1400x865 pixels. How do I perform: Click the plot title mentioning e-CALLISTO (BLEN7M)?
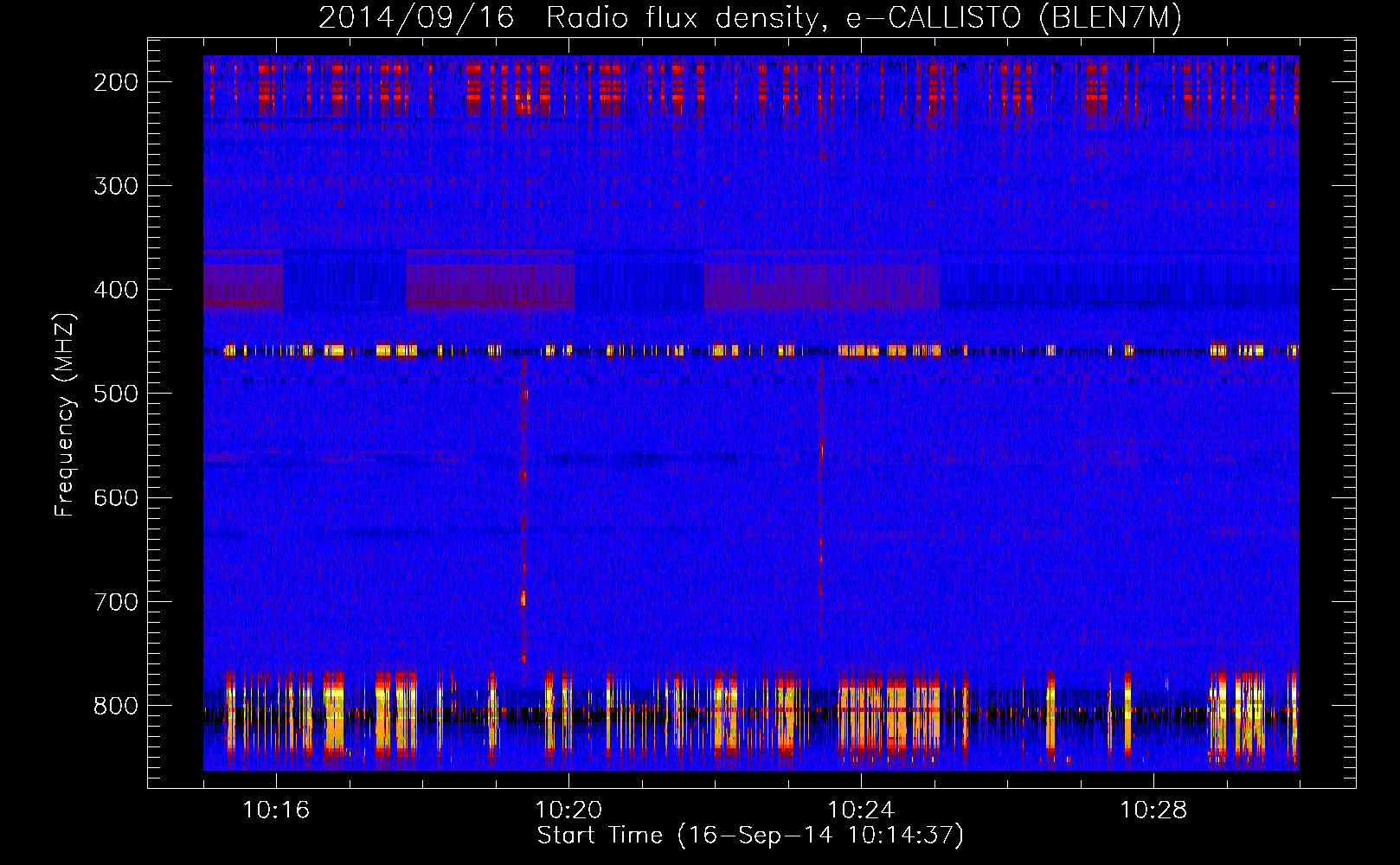pyautogui.click(x=750, y=18)
